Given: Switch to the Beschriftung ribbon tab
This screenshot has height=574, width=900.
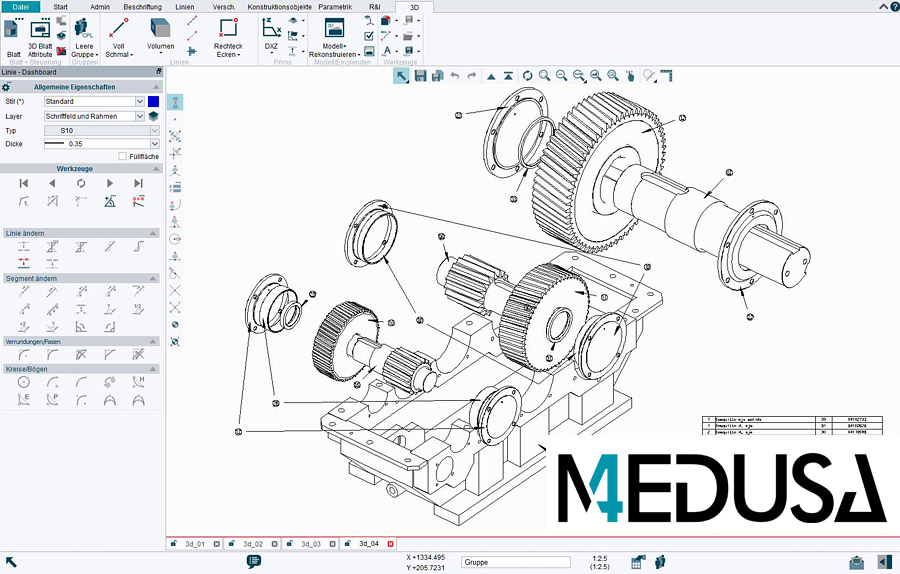Looking at the screenshot, I should tap(142, 7).
